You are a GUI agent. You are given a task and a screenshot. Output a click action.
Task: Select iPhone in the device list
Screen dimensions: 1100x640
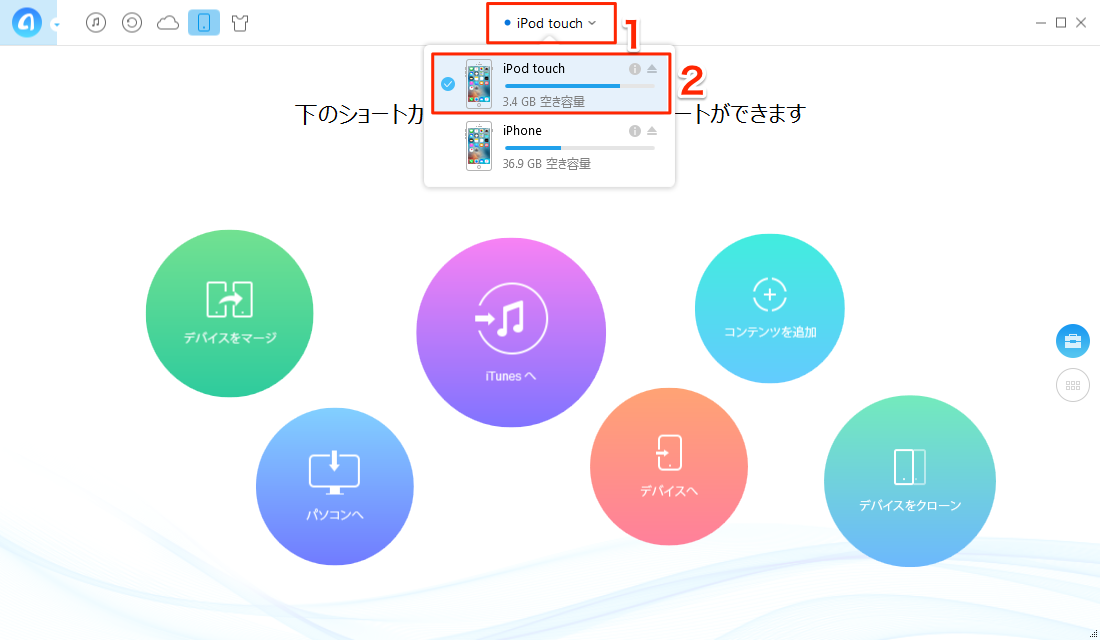[x=550, y=146]
